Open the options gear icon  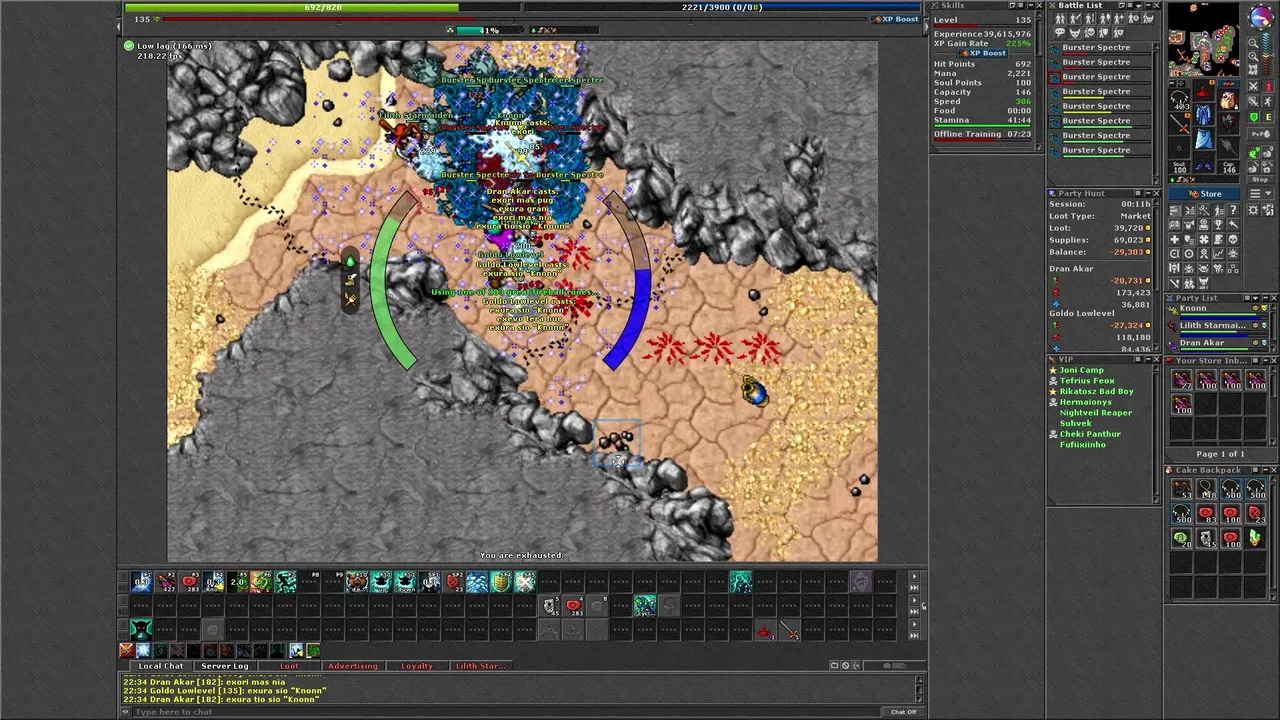point(1254,210)
